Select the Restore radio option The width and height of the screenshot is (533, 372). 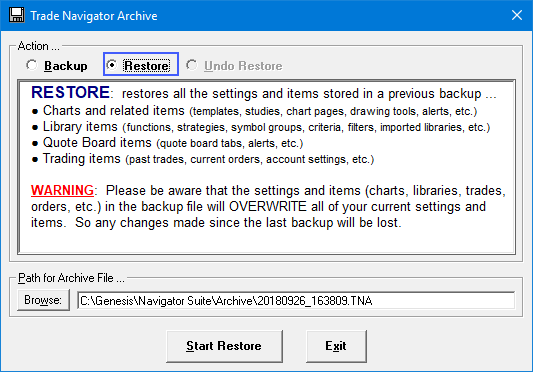pos(141,65)
